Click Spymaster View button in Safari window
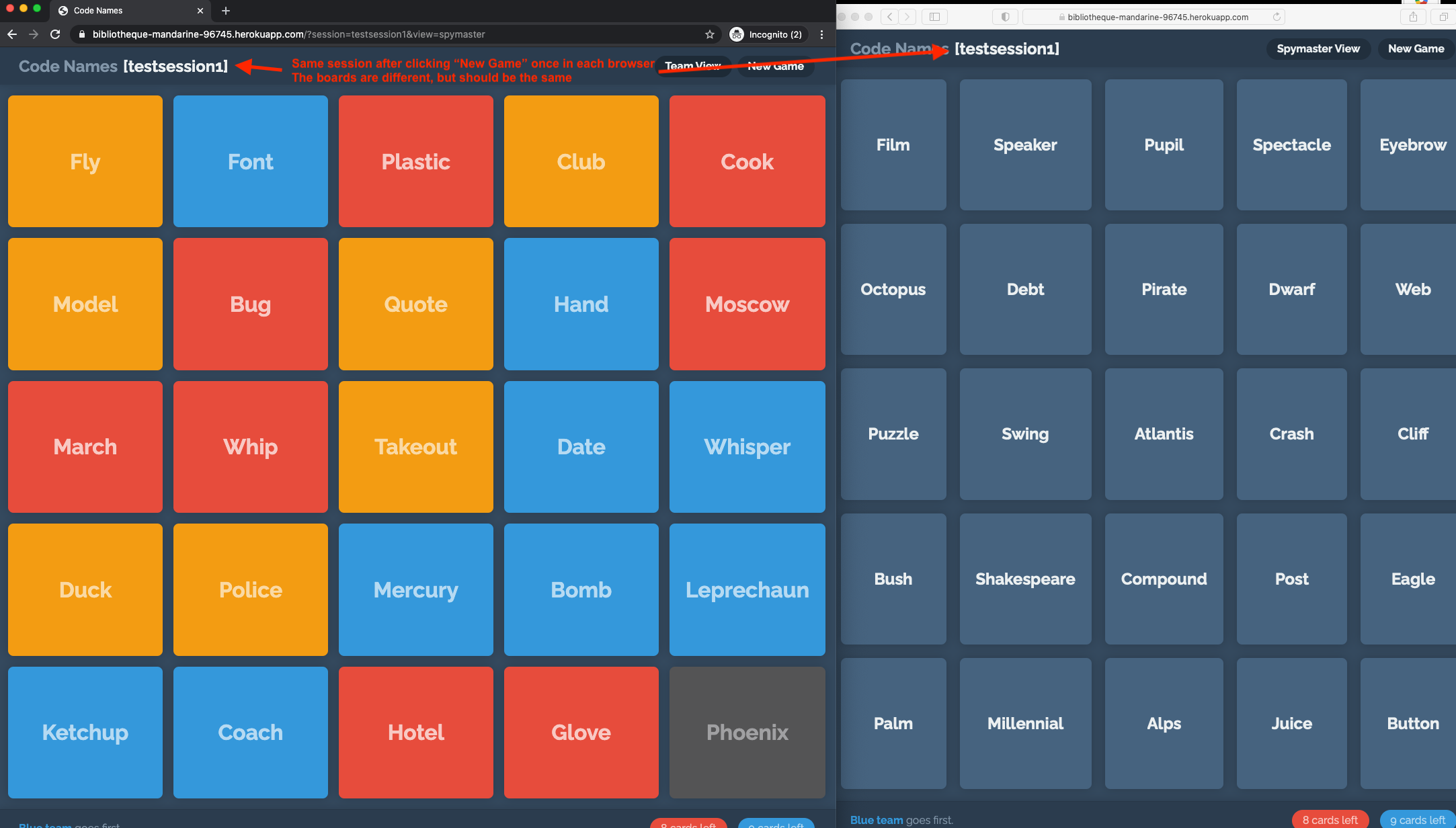 (x=1318, y=48)
